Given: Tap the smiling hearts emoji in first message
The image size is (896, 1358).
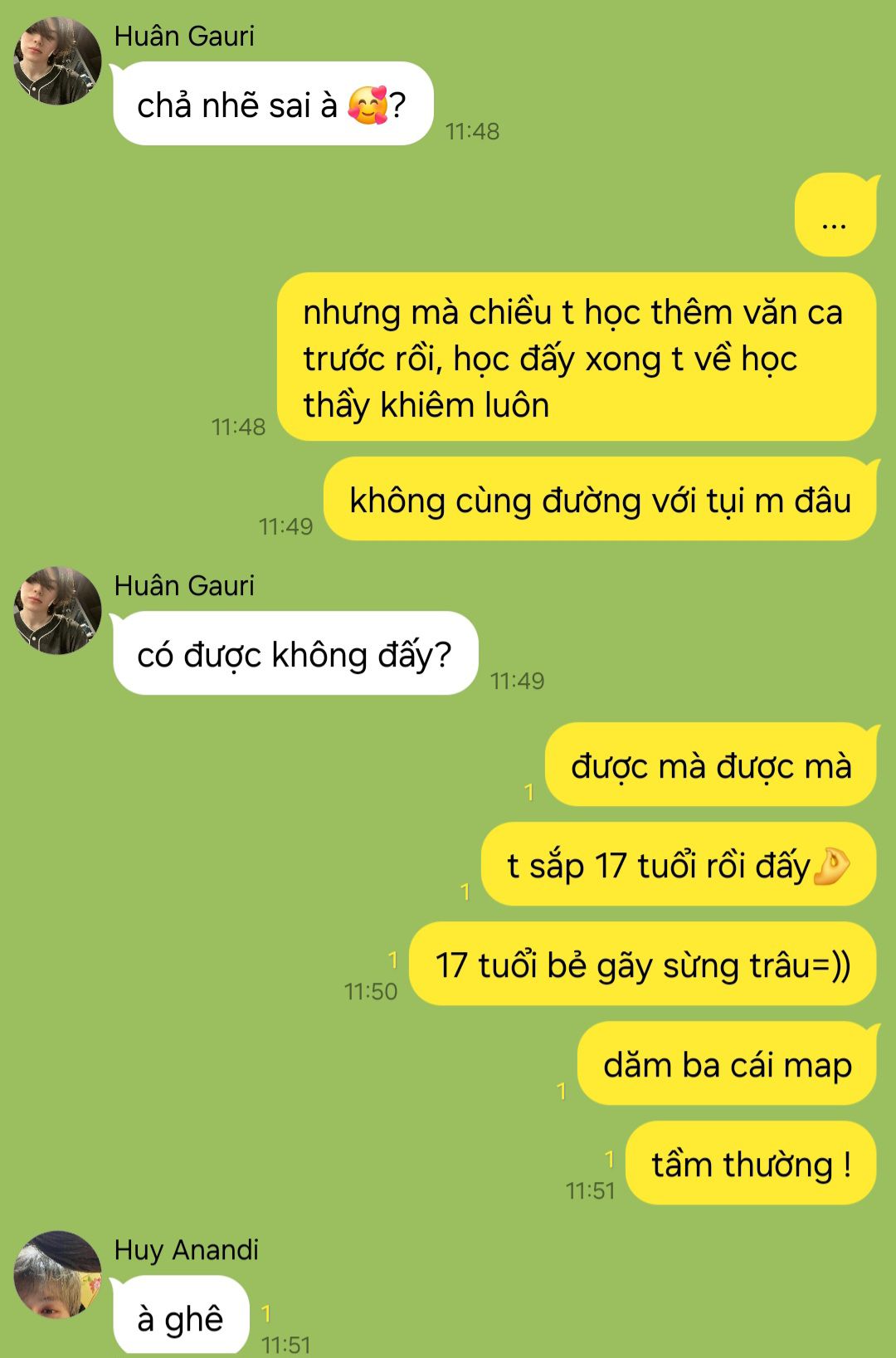Looking at the screenshot, I should pyautogui.click(x=368, y=105).
